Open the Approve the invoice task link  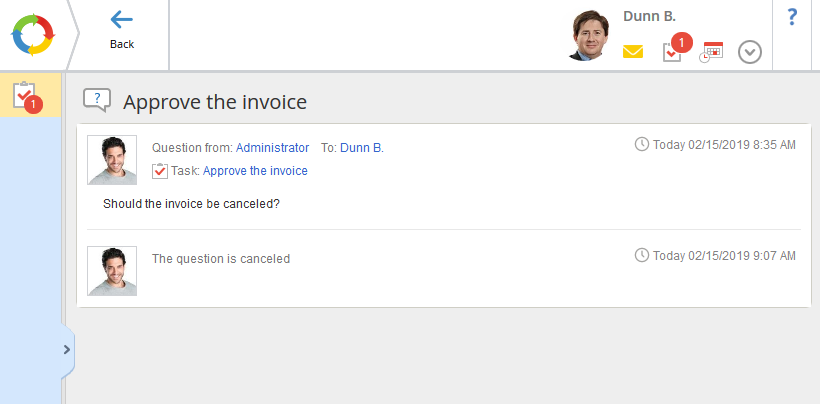tap(255, 171)
